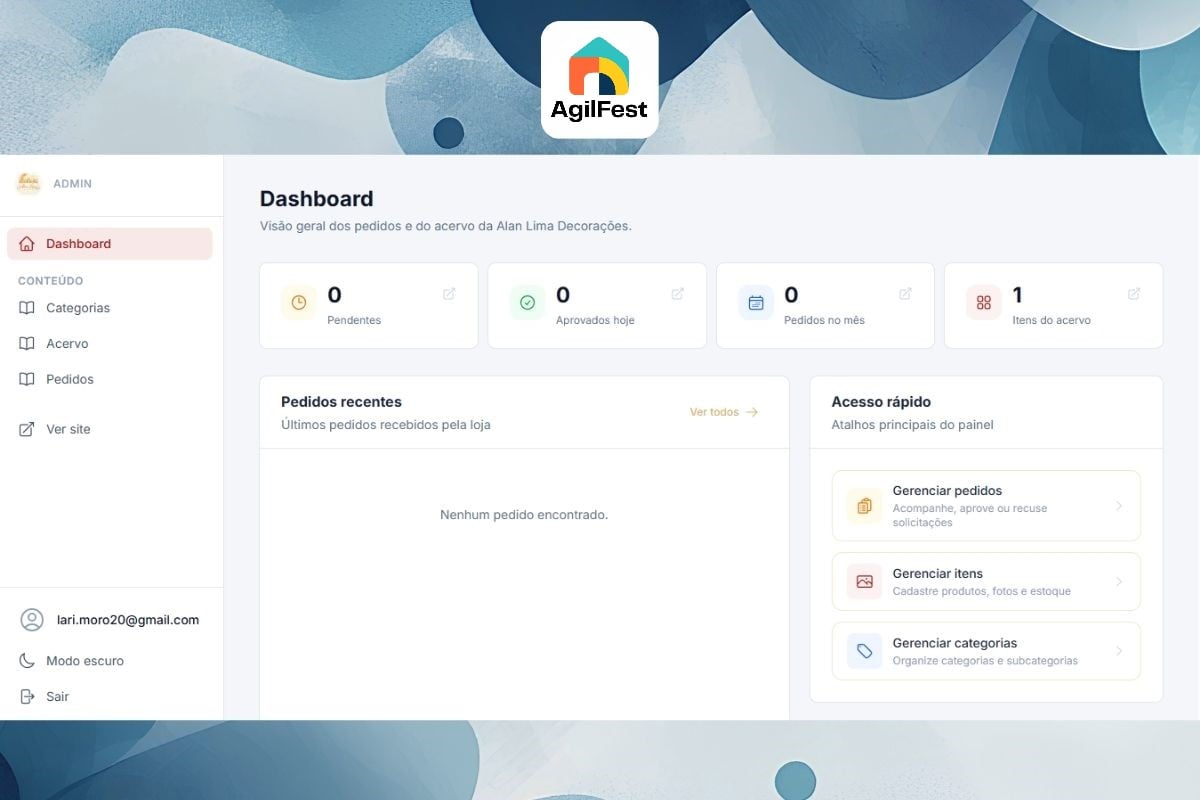1200x800 pixels.
Task: Click the 'Nenhum pedido encontrado.' message
Action: click(x=524, y=515)
